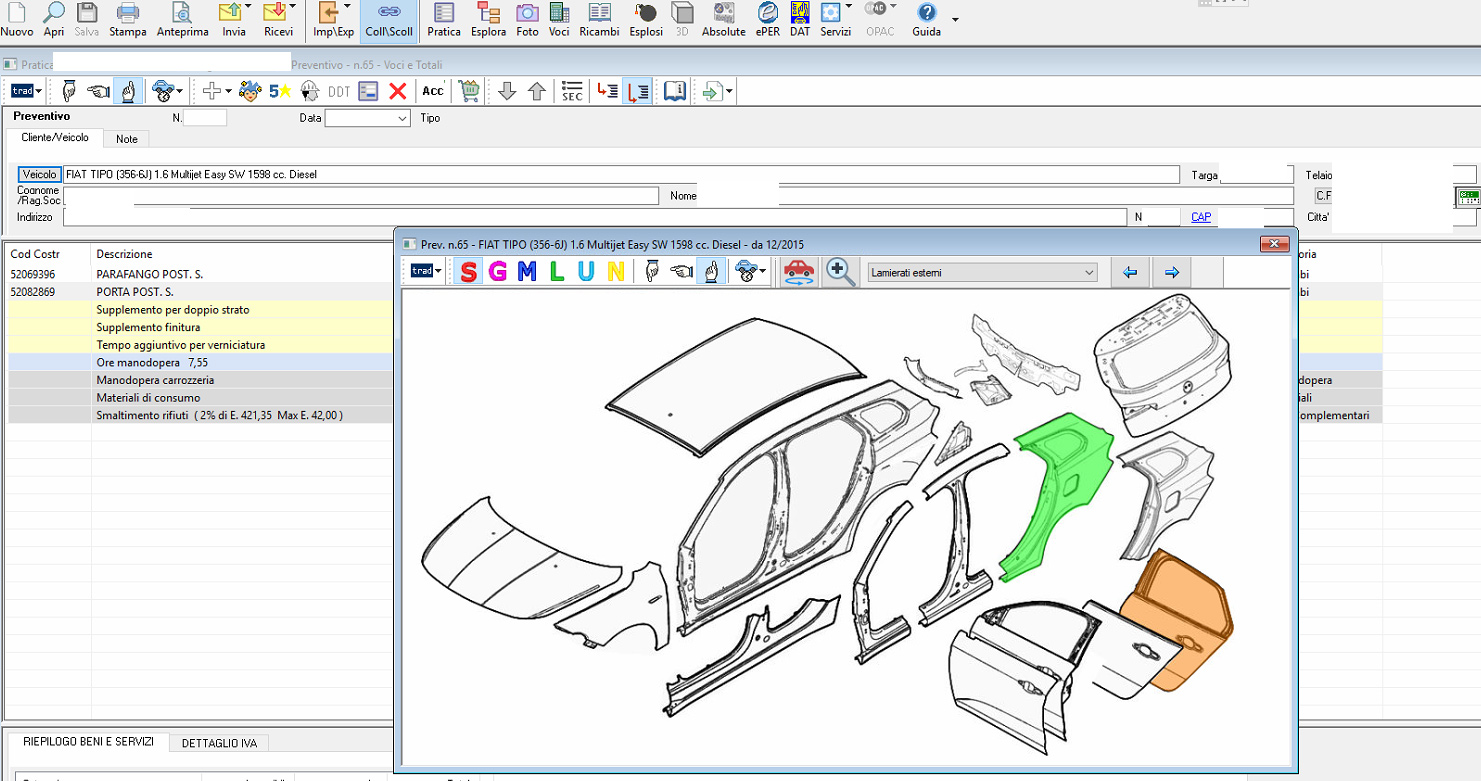1481x781 pixels.
Task: Click the 5-star icon
Action: 280,91
